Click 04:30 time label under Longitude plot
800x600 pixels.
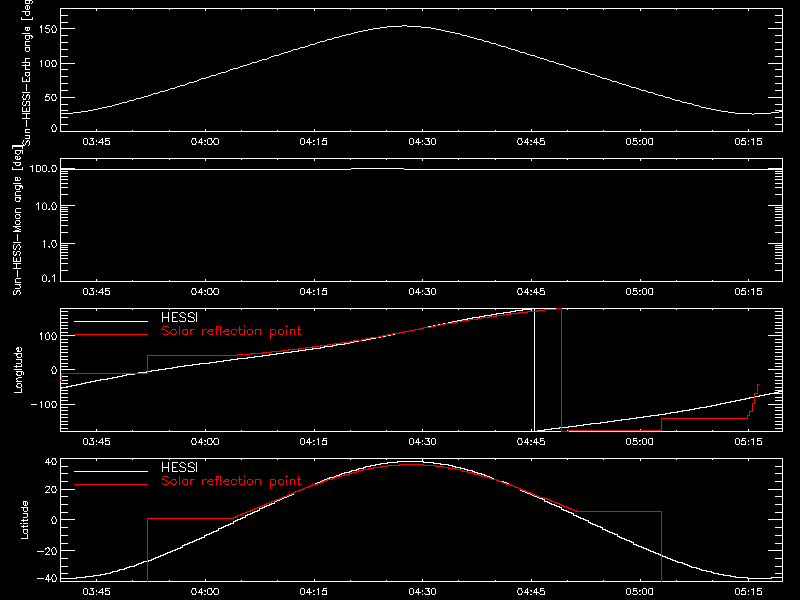tap(422, 442)
